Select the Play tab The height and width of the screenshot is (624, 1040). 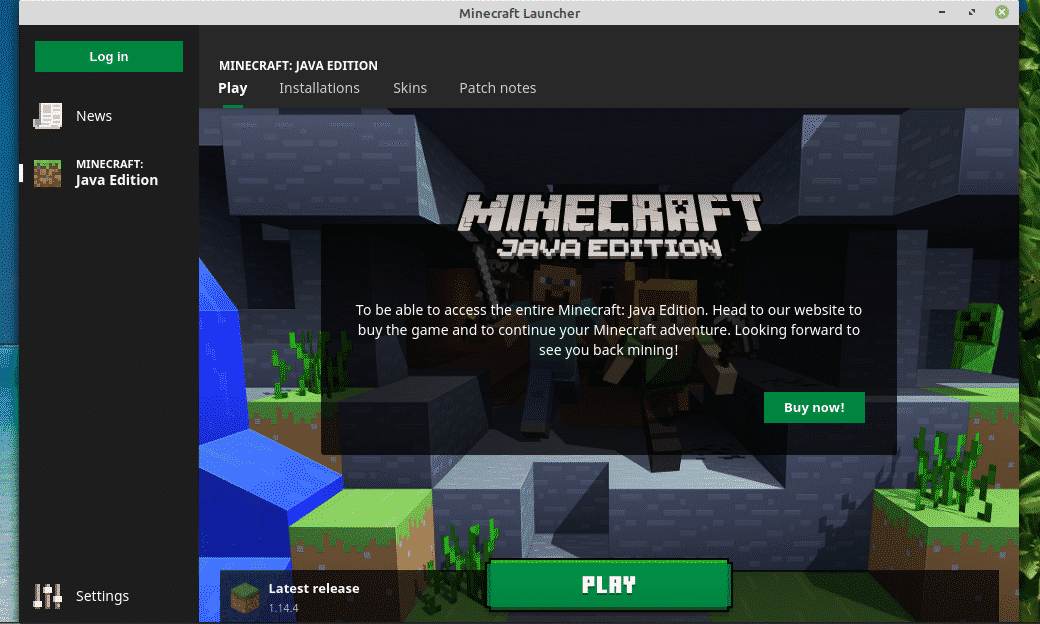pyautogui.click(x=232, y=88)
